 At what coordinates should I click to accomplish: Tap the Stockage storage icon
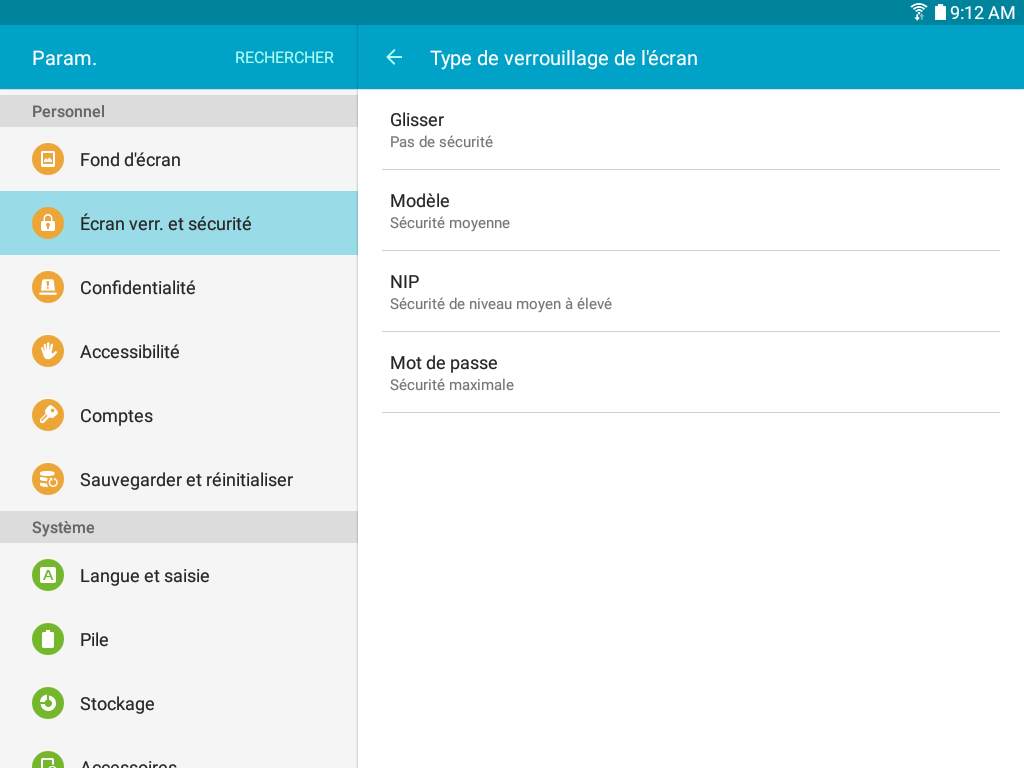point(48,703)
